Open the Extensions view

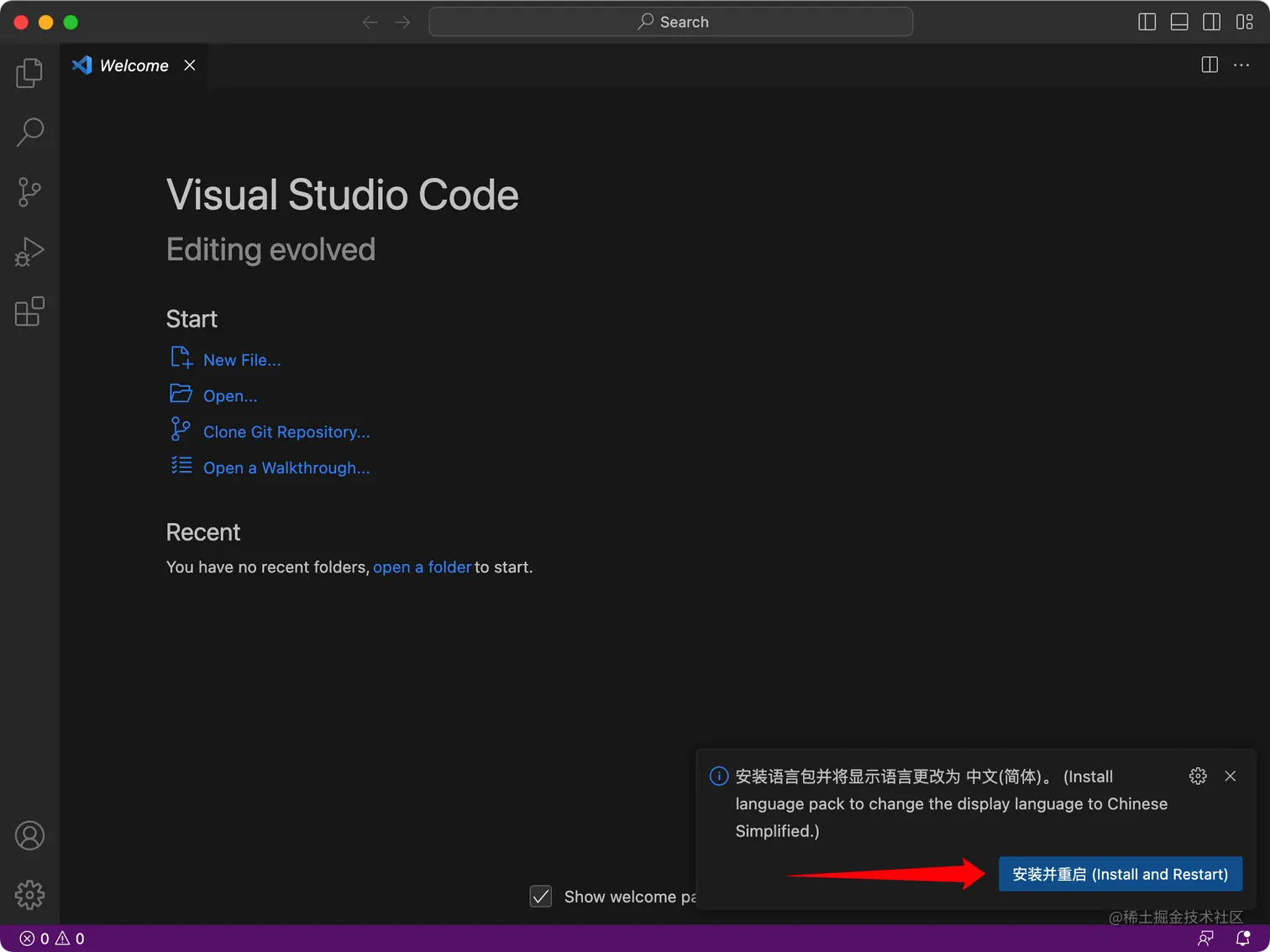29,311
